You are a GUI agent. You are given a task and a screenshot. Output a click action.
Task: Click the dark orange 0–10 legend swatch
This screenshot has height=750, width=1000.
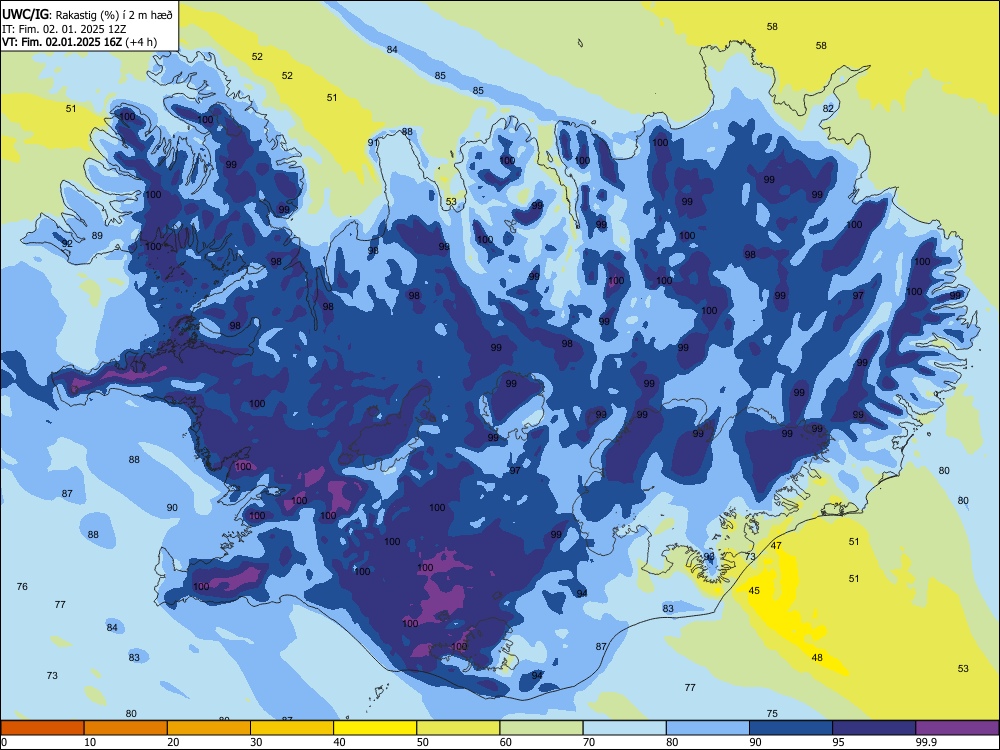pyautogui.click(x=42, y=728)
